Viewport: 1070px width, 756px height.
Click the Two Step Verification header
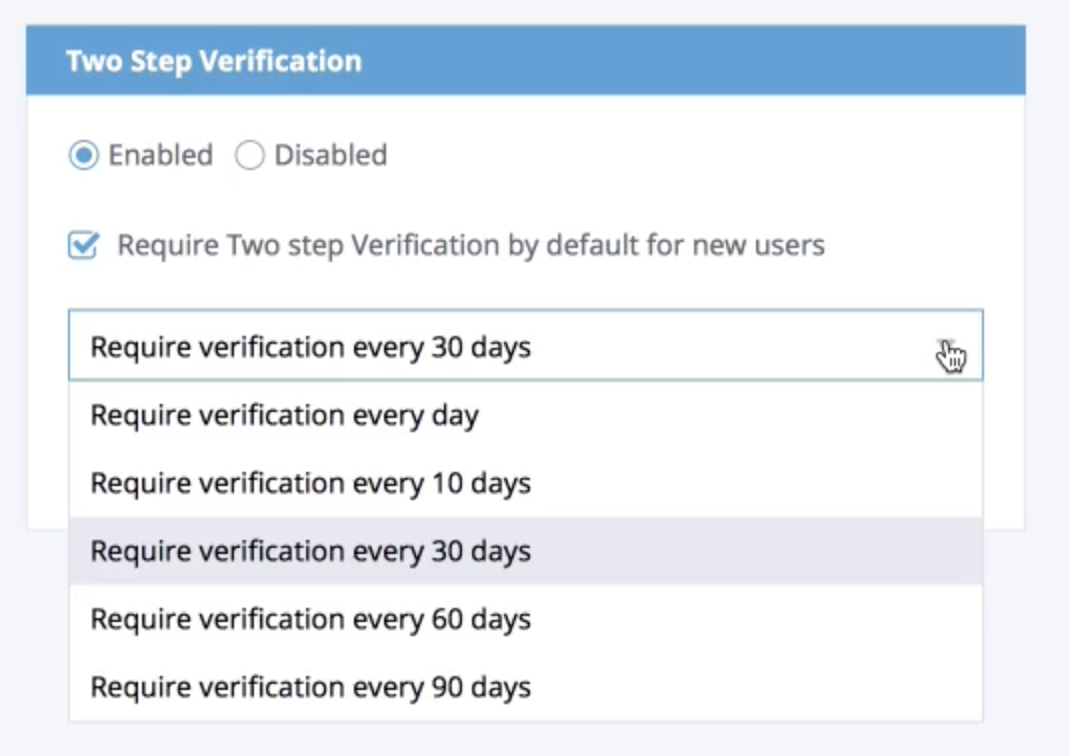(525, 61)
